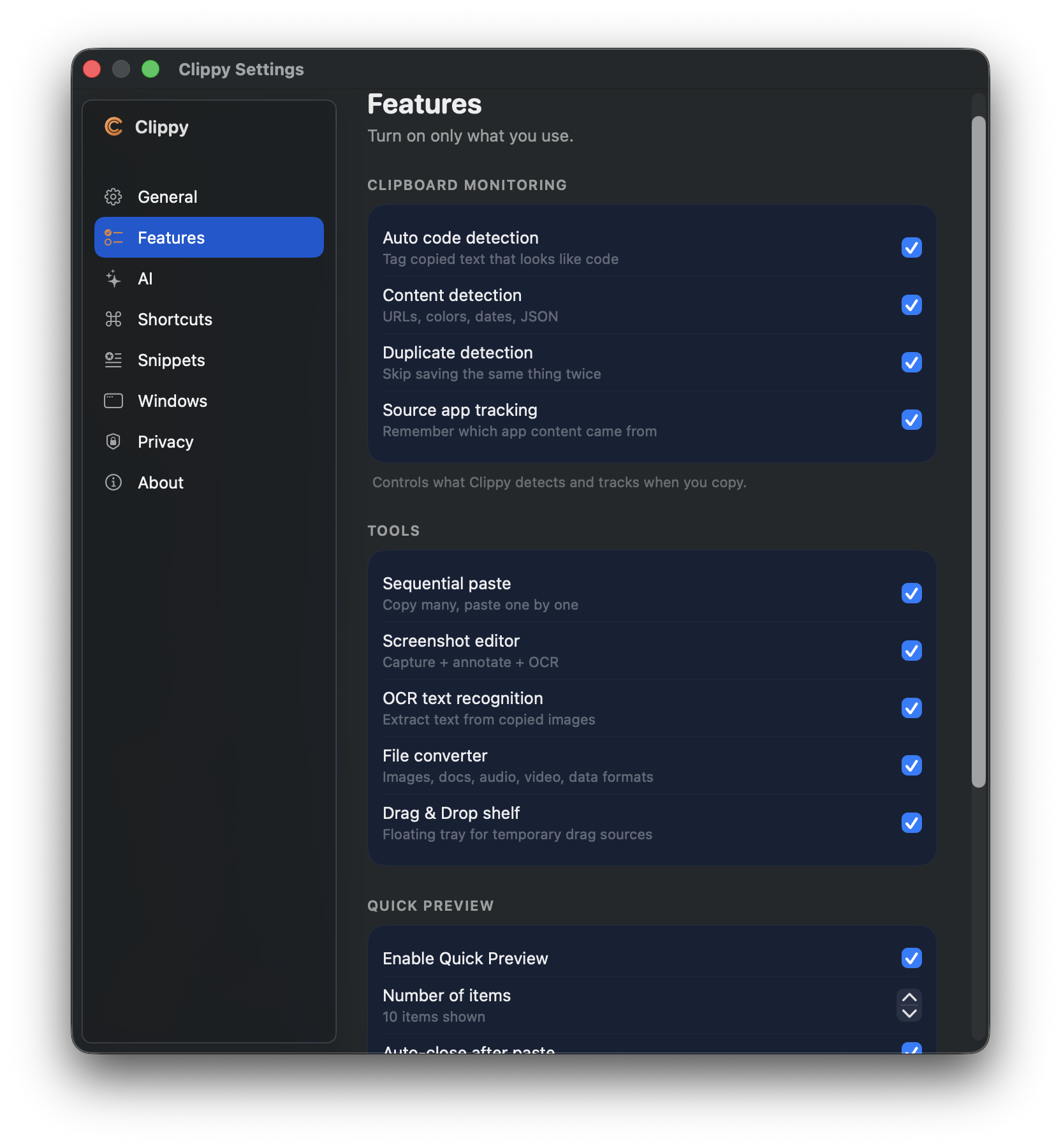Click the AI sparkle icon

pos(113,278)
